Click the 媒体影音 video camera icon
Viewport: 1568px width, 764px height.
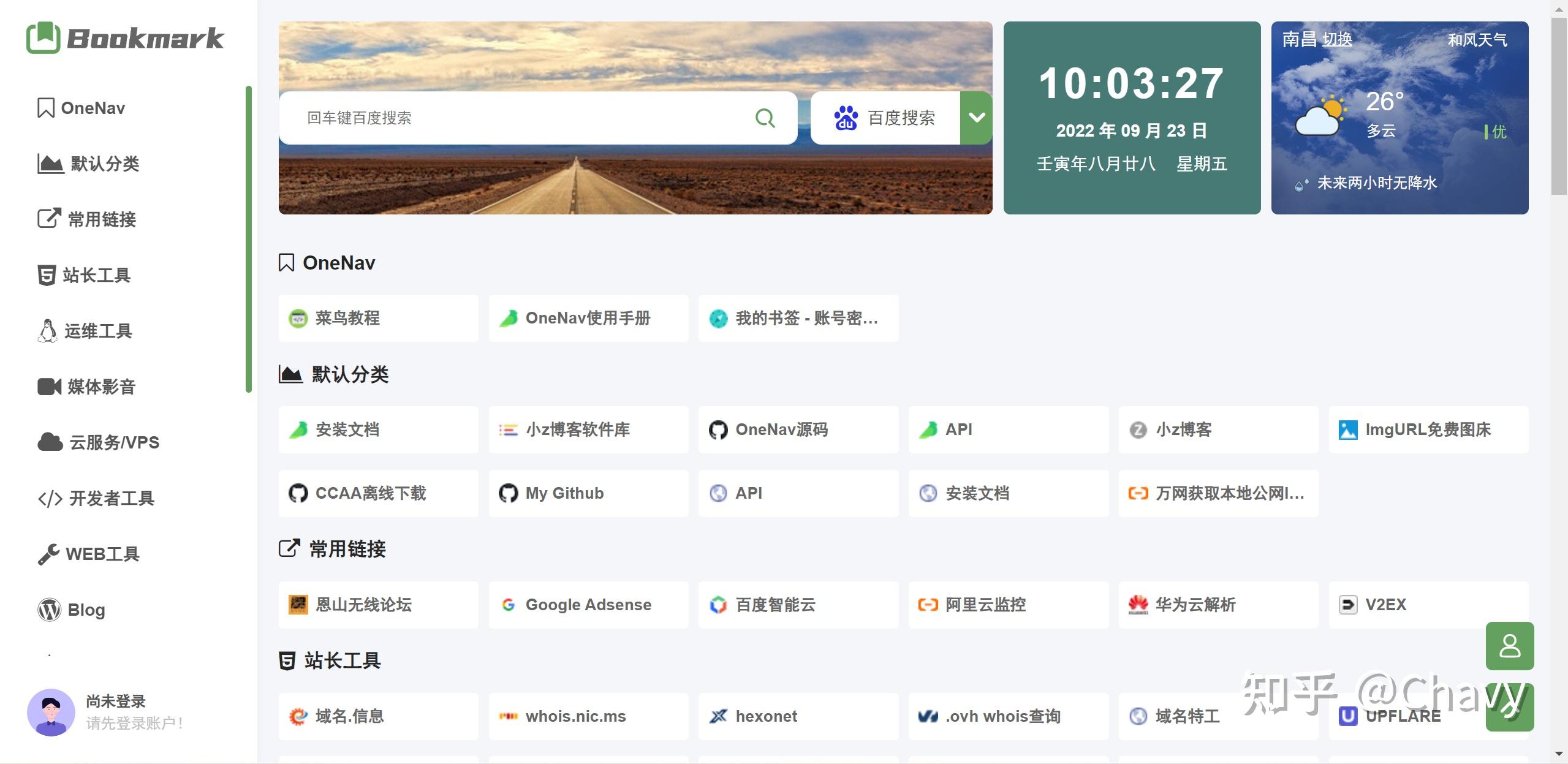click(x=48, y=387)
